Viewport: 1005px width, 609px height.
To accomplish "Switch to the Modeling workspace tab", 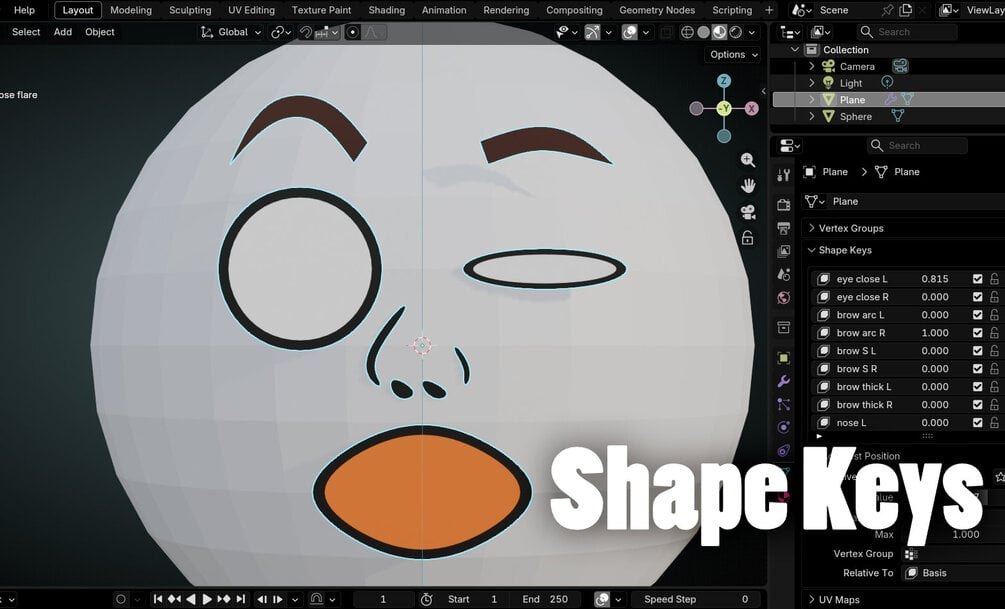I will 131,10.
